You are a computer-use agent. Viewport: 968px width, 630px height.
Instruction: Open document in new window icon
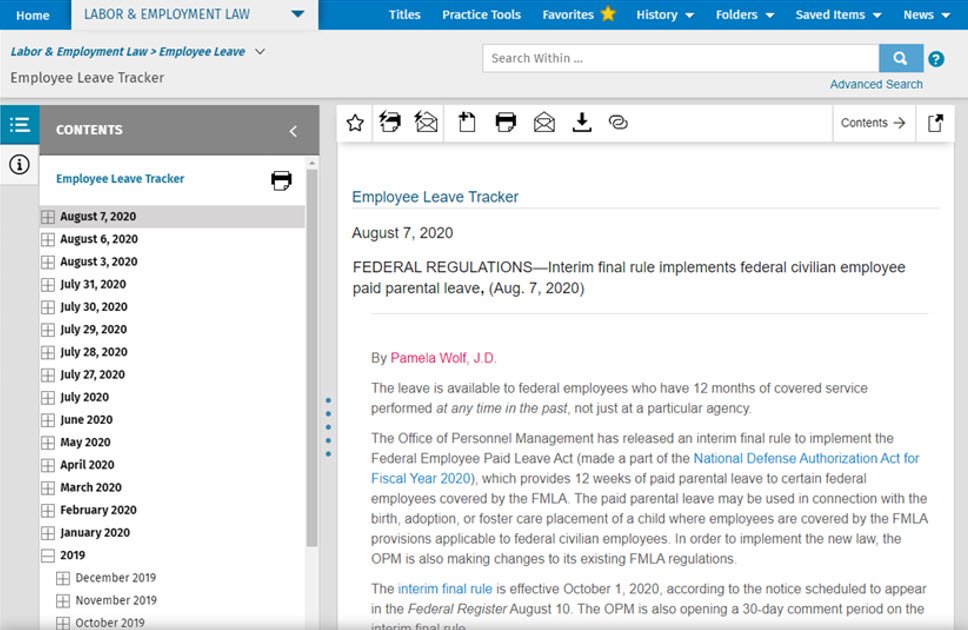[935, 122]
